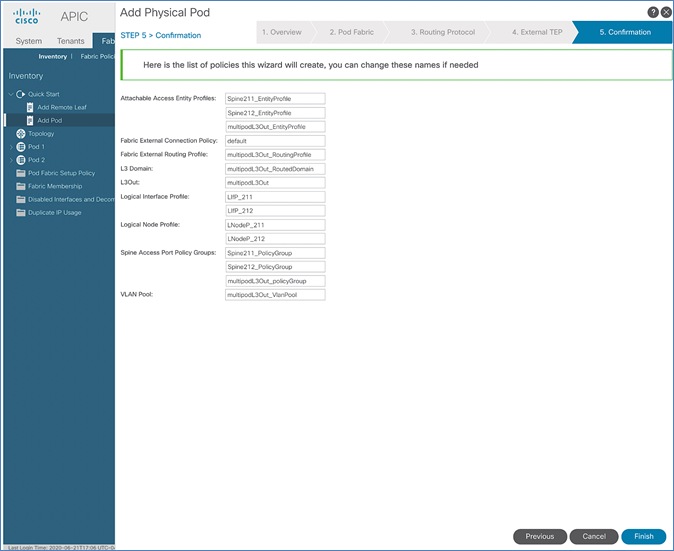Click the Pod 2 globe icon
The width and height of the screenshot is (674, 551).
[21, 160]
